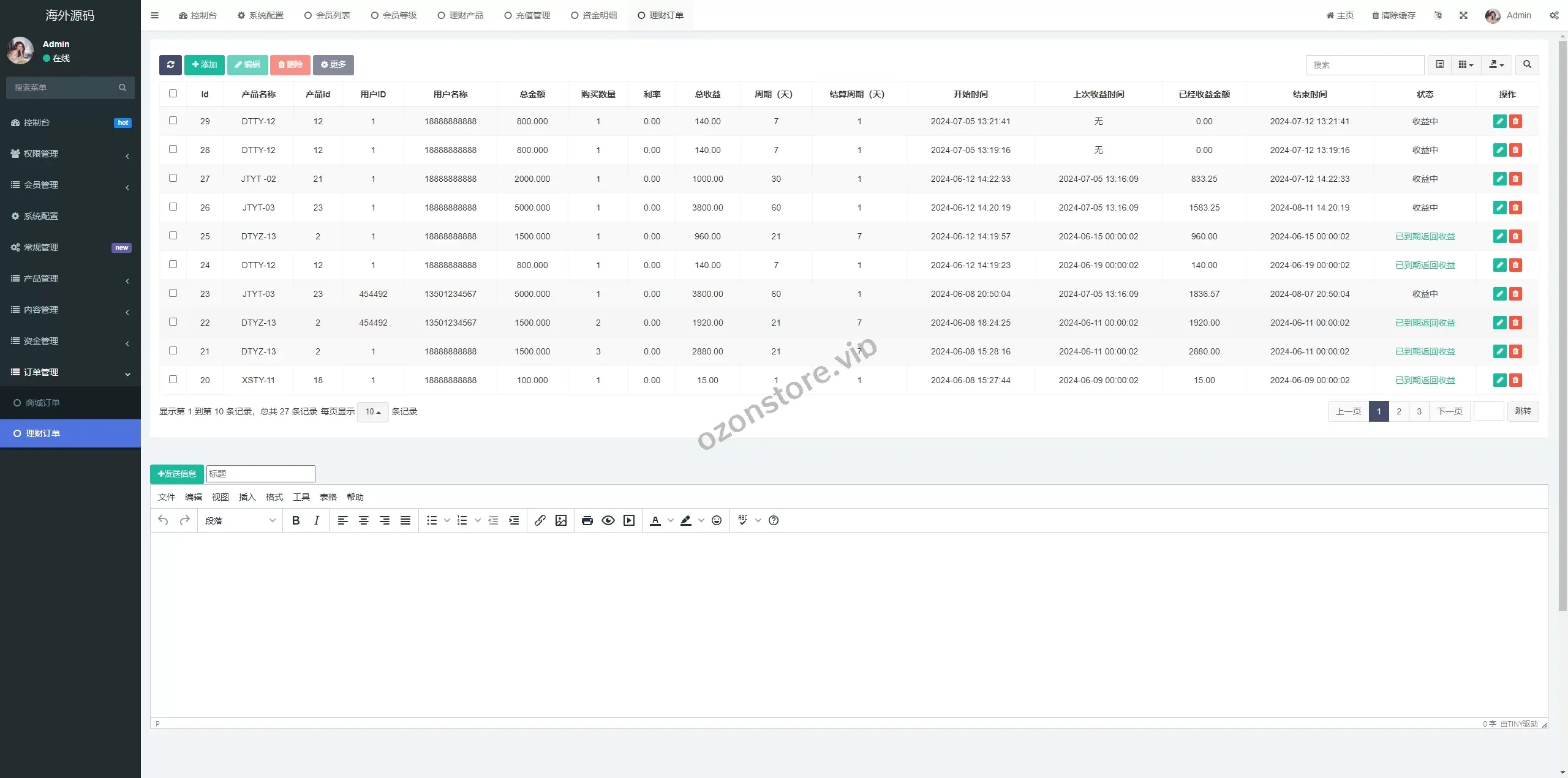Check the select-all checkbox in table header
Image resolution: width=1568 pixels, height=778 pixels.
[173, 93]
